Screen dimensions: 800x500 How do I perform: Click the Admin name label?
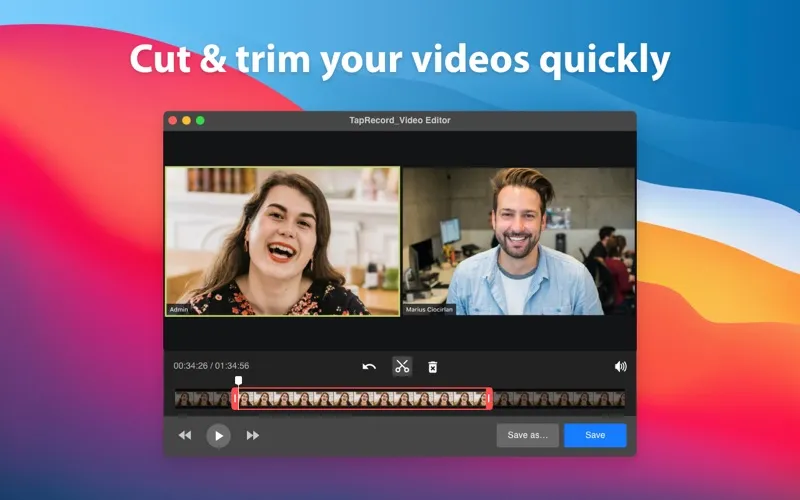pyautogui.click(x=179, y=310)
